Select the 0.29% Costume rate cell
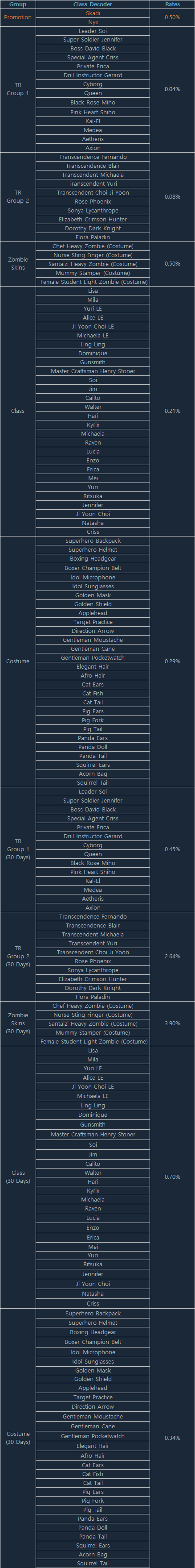 click(x=173, y=661)
